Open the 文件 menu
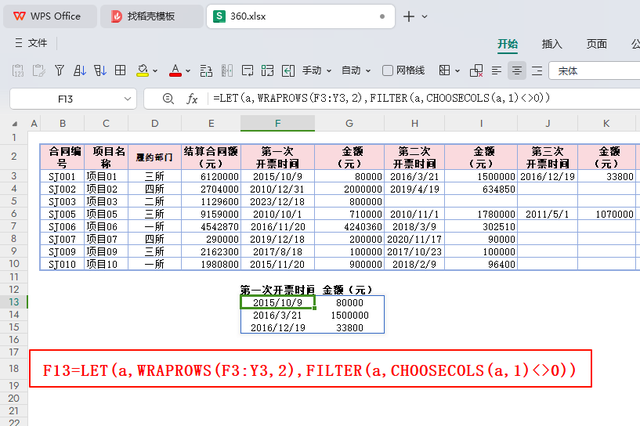Screen dimensions: 640x426 pos(31,43)
